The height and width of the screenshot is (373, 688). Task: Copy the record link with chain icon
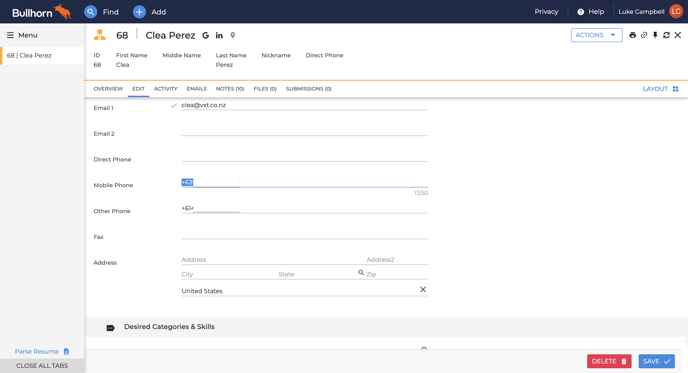(x=644, y=35)
